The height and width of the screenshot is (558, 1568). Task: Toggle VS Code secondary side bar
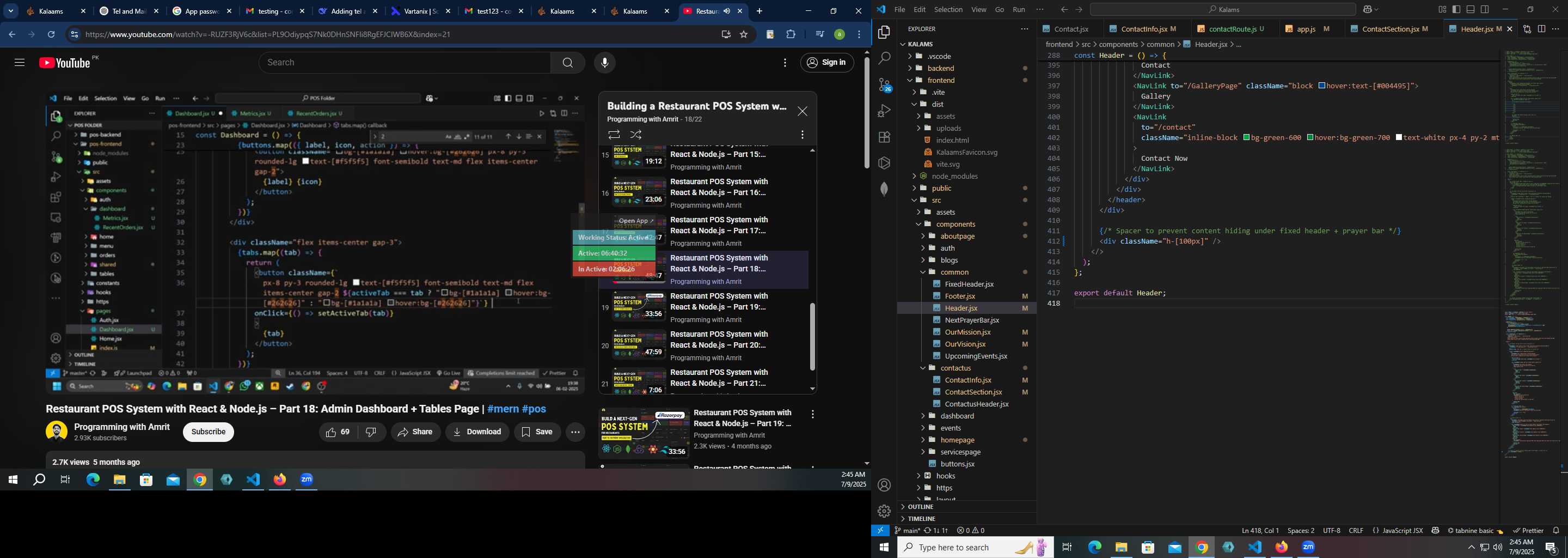(1485, 10)
